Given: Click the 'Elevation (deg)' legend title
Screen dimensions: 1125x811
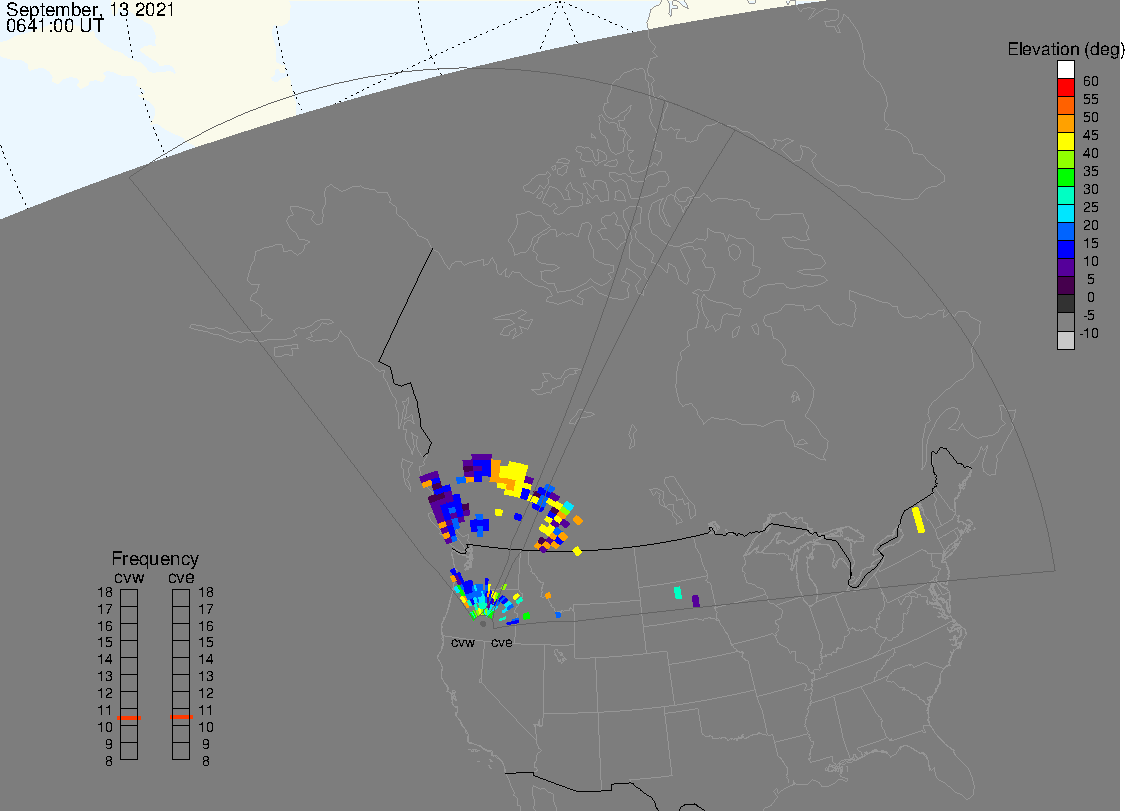Looking at the screenshot, I should coord(1065,49).
